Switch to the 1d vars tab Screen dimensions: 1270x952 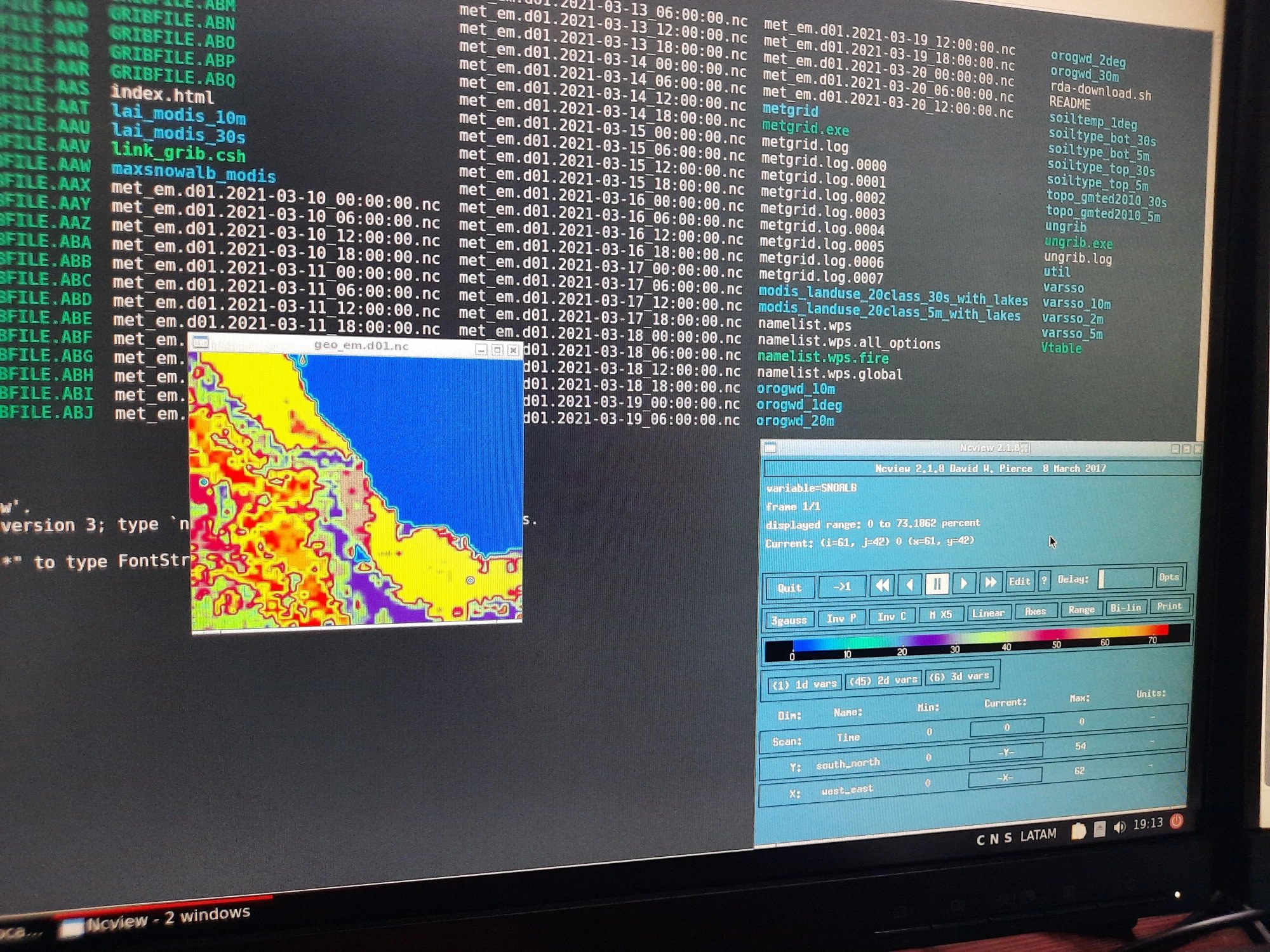tap(799, 683)
